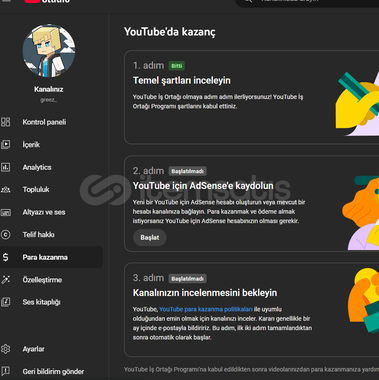The height and width of the screenshot is (380, 379).
Task: Click the Ses kitaplığı audio library icon
Action: (x=5, y=302)
